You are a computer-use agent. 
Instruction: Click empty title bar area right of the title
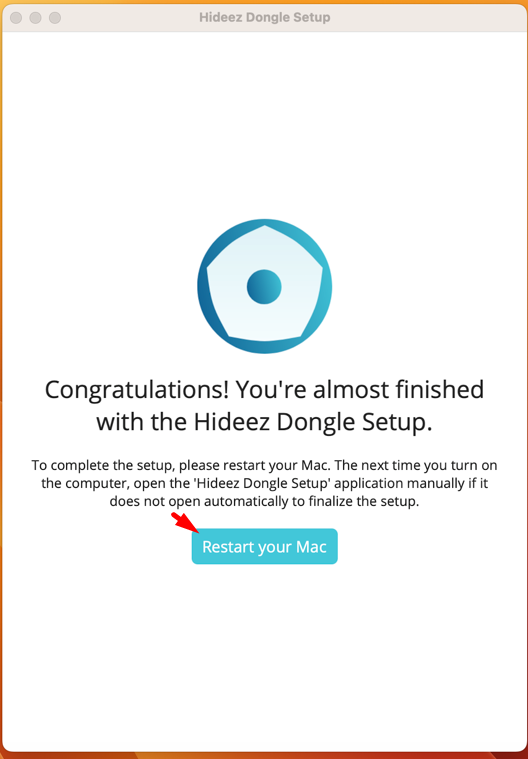426,17
